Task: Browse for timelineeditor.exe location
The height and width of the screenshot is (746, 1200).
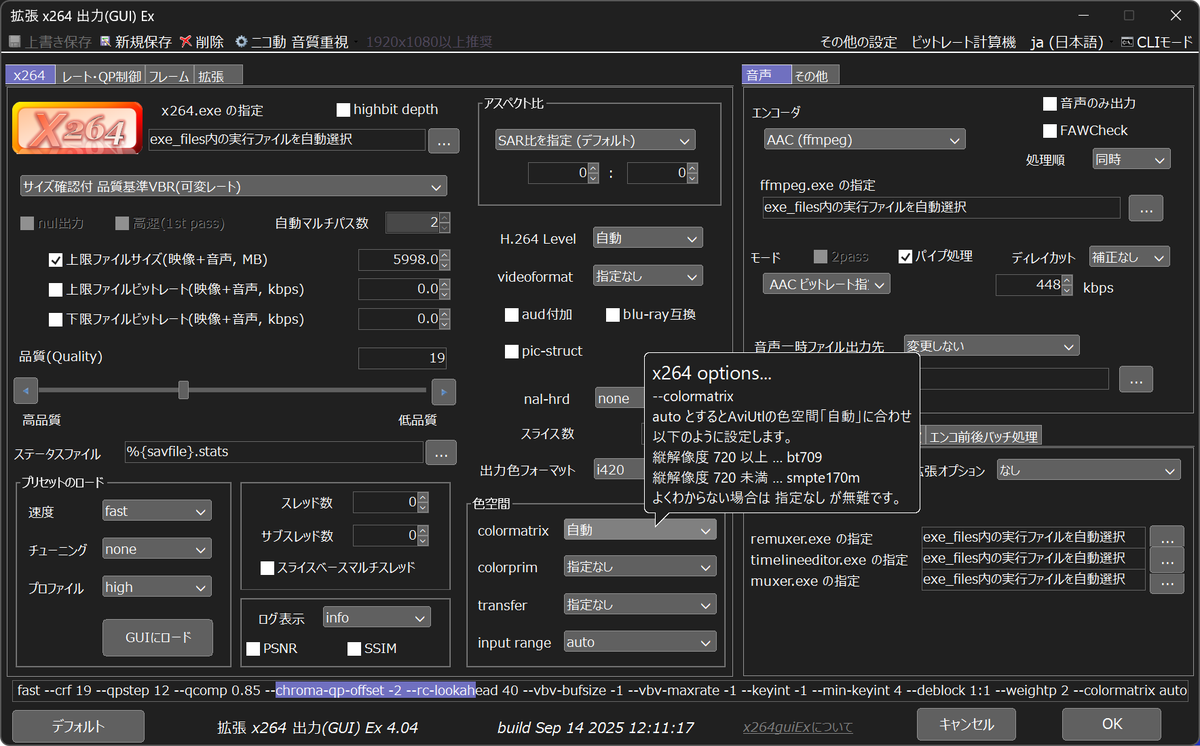Action: (x=1167, y=559)
